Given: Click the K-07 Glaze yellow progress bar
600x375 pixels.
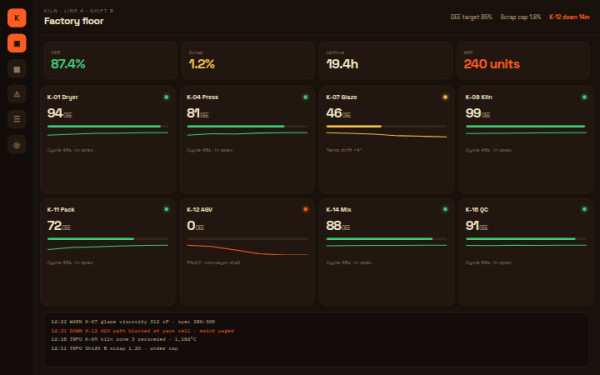Looking at the screenshot, I should 386,126.
